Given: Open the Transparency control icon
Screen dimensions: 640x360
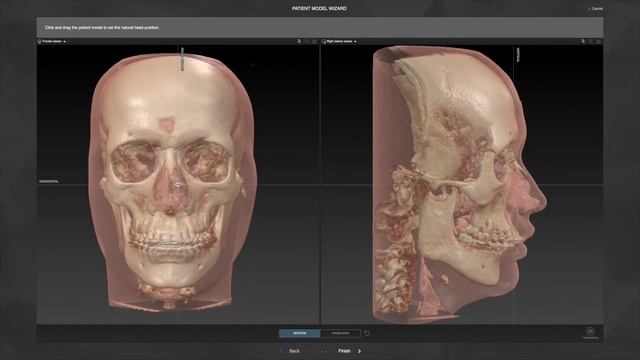Looking at the screenshot, I should click(590, 332).
